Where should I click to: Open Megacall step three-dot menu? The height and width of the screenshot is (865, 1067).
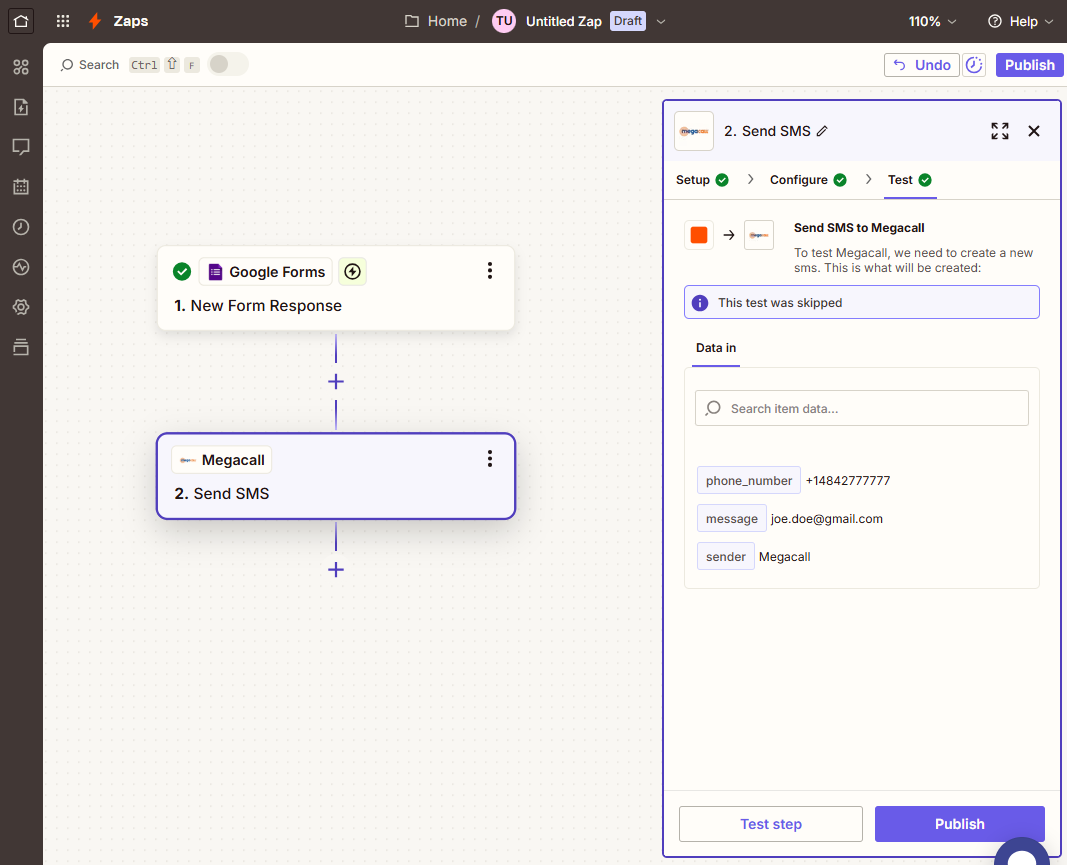[x=489, y=459]
